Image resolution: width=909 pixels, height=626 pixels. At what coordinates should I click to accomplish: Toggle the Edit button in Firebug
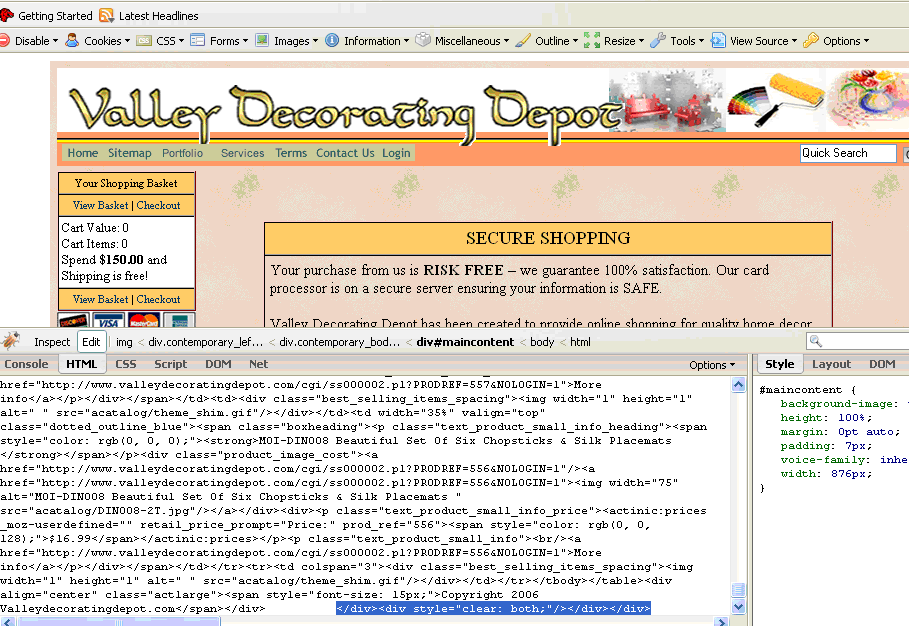pyautogui.click(x=91, y=342)
